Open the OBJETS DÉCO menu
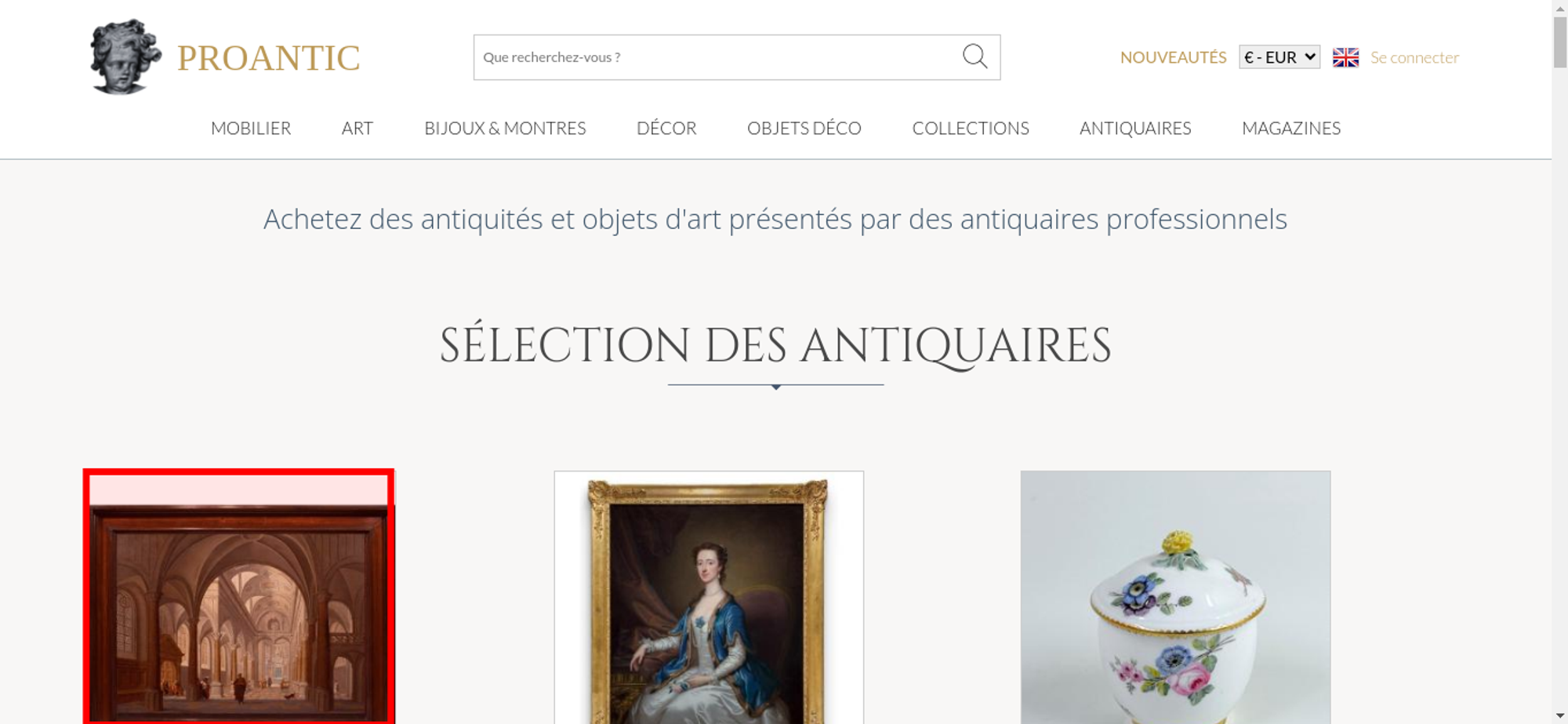 coord(804,128)
